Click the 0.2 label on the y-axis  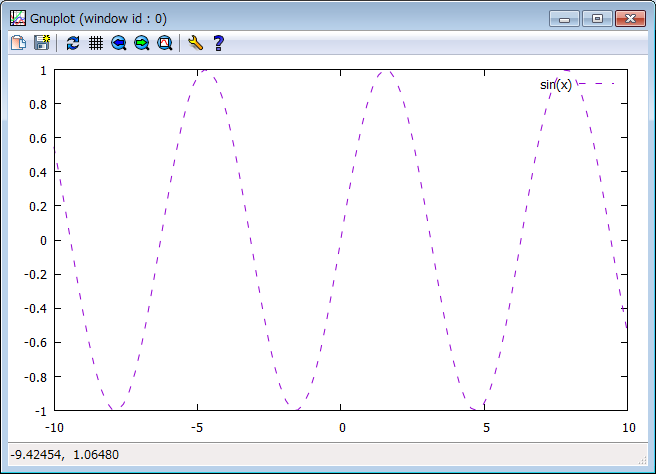click(x=38, y=206)
